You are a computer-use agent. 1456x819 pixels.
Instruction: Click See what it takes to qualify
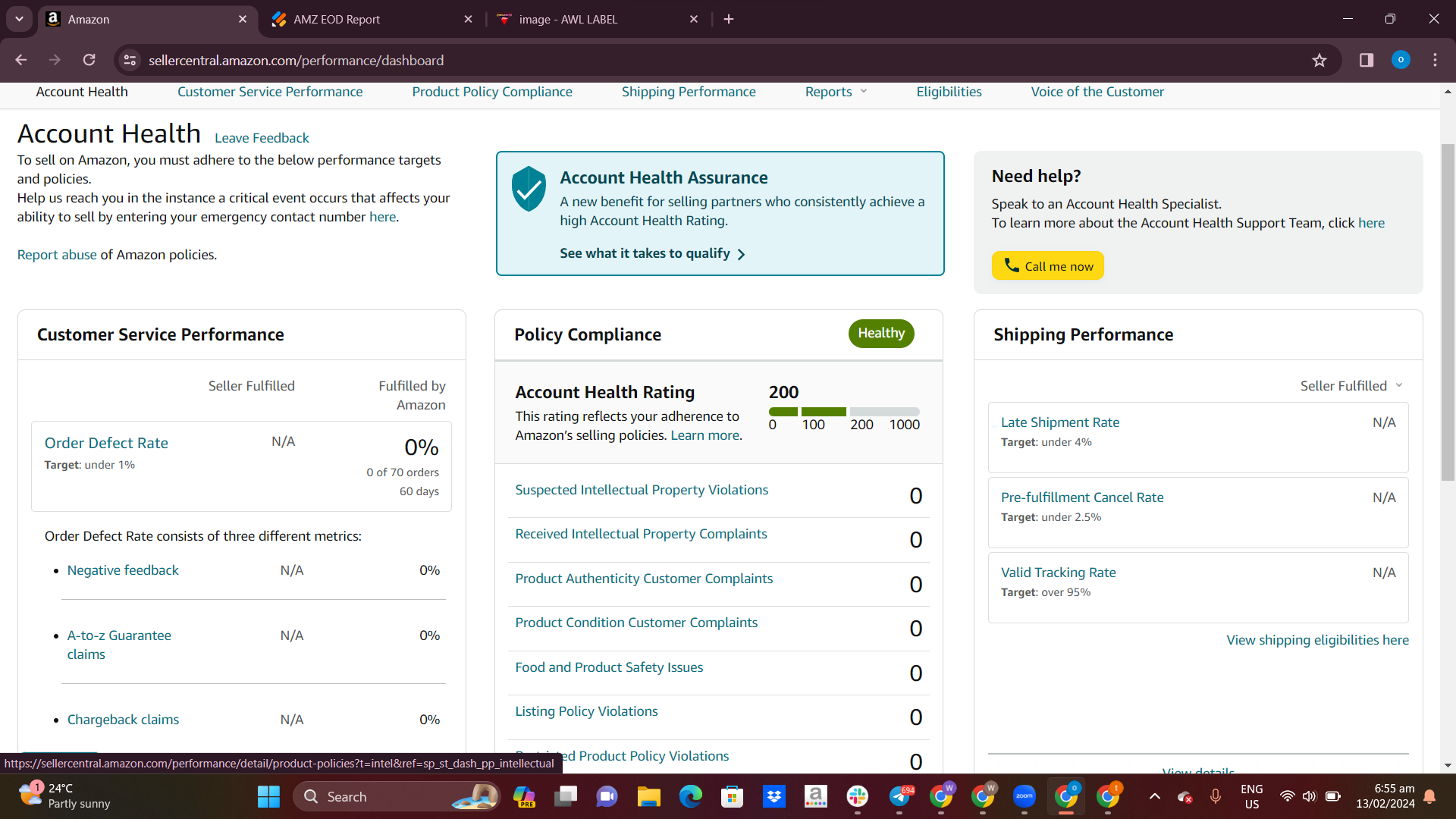(x=652, y=253)
